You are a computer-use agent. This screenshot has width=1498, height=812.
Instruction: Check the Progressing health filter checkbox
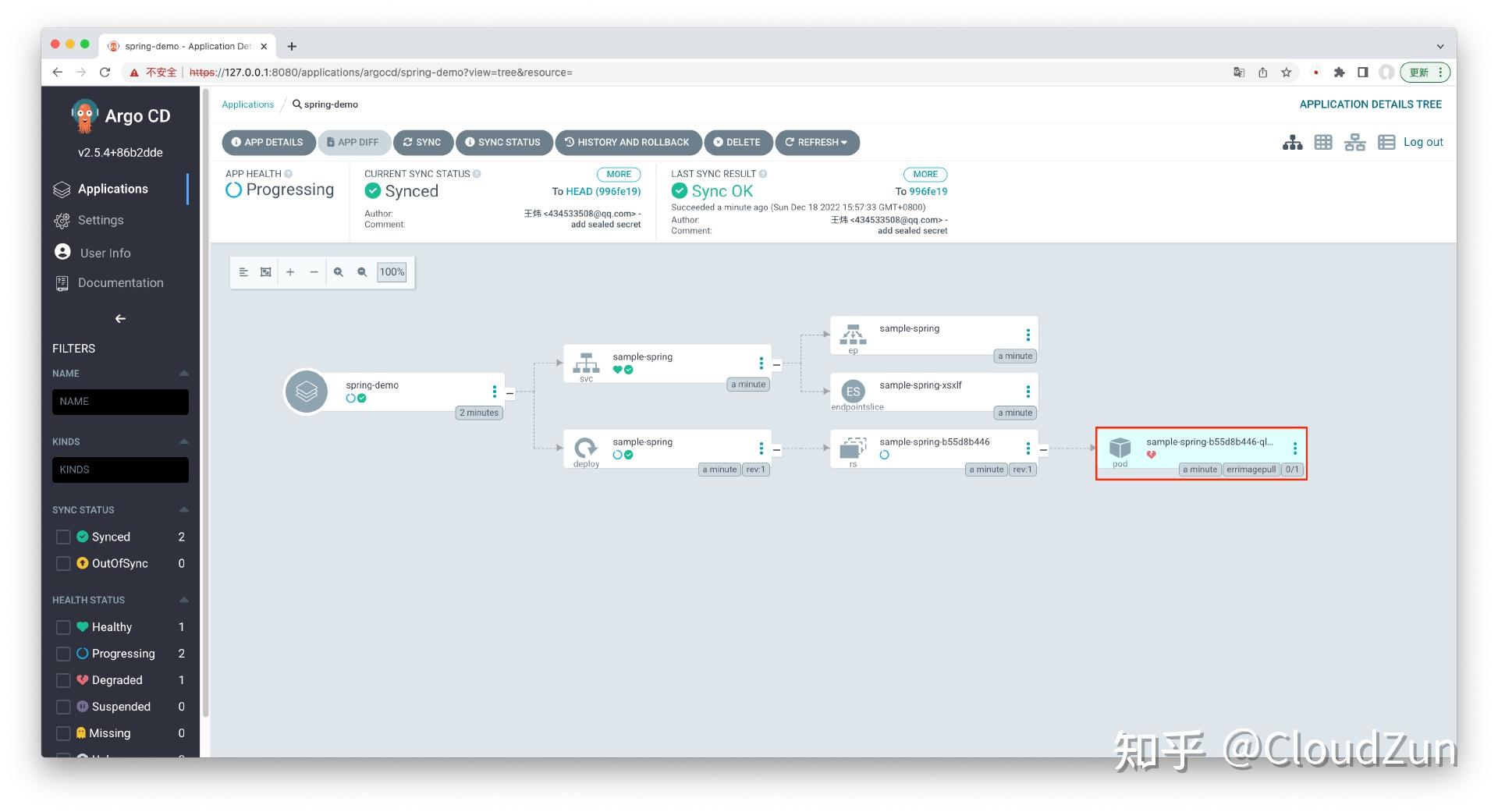click(x=63, y=653)
